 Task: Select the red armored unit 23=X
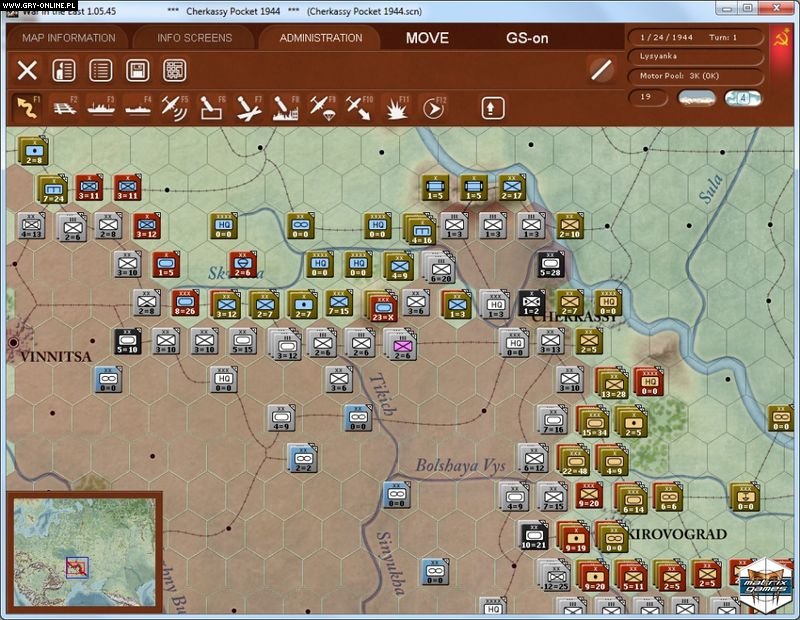pyautogui.click(x=383, y=307)
